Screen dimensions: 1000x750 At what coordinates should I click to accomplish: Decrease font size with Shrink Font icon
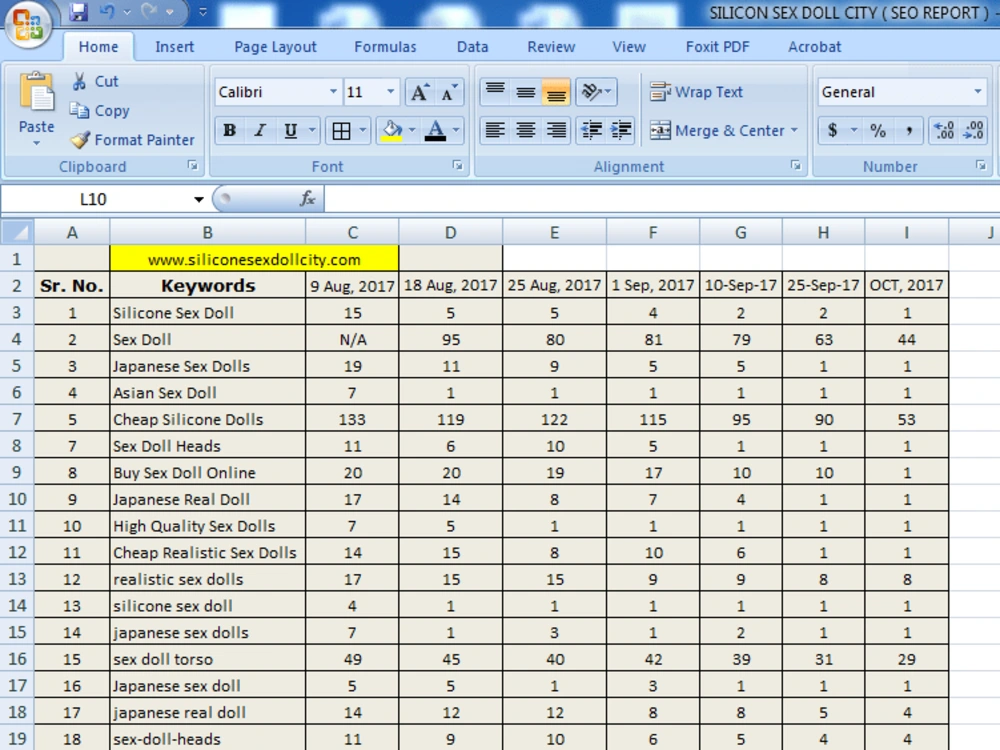[x=449, y=92]
